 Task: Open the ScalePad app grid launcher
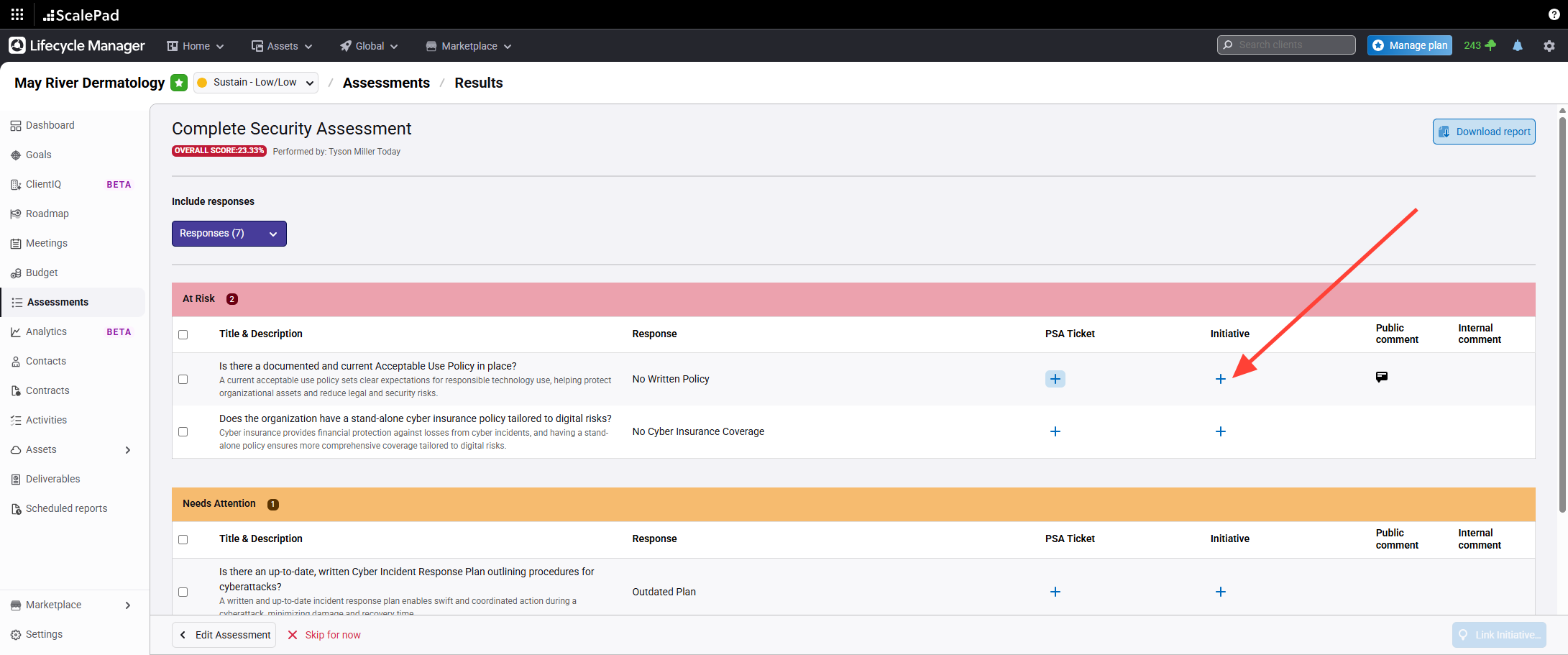[17, 14]
